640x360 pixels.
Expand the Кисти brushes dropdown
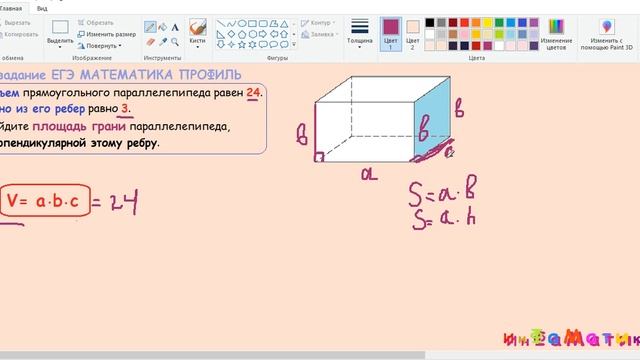(198, 47)
